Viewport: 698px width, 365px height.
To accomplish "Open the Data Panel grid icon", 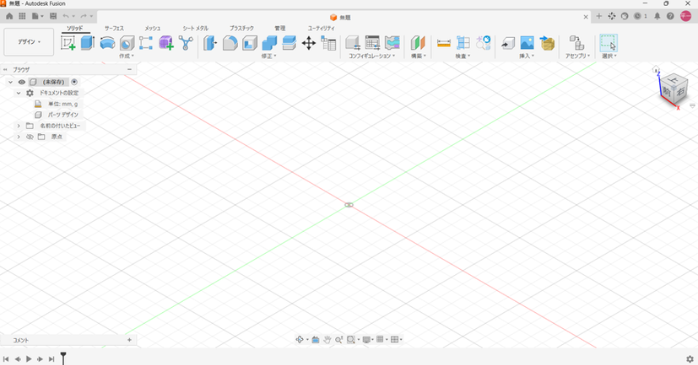I will (22, 16).
